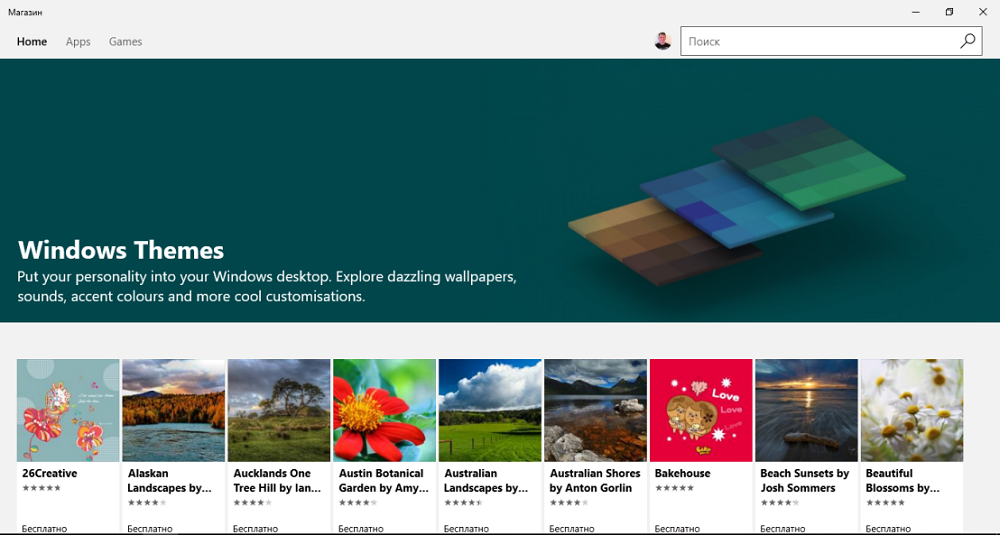Screen dimensions: 1000x535
Task: Click the stacked color tiles banner artwork
Action: pyautogui.click(x=737, y=200)
